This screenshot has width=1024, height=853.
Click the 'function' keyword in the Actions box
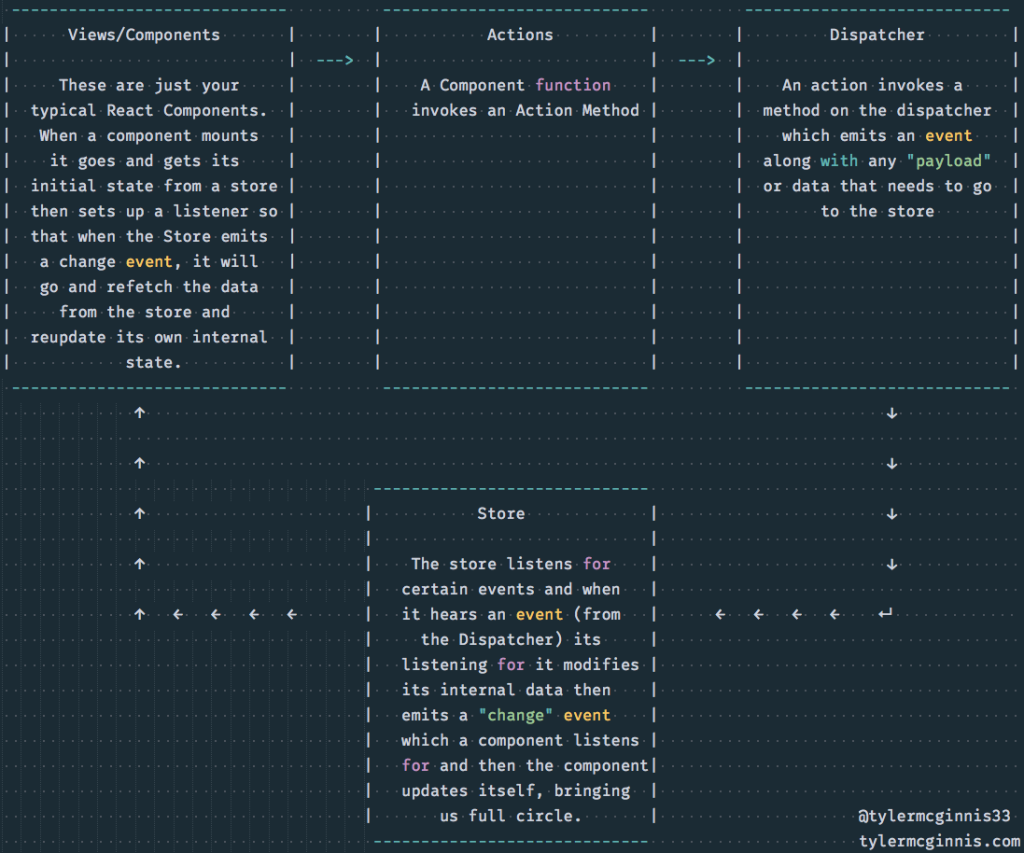click(x=573, y=85)
